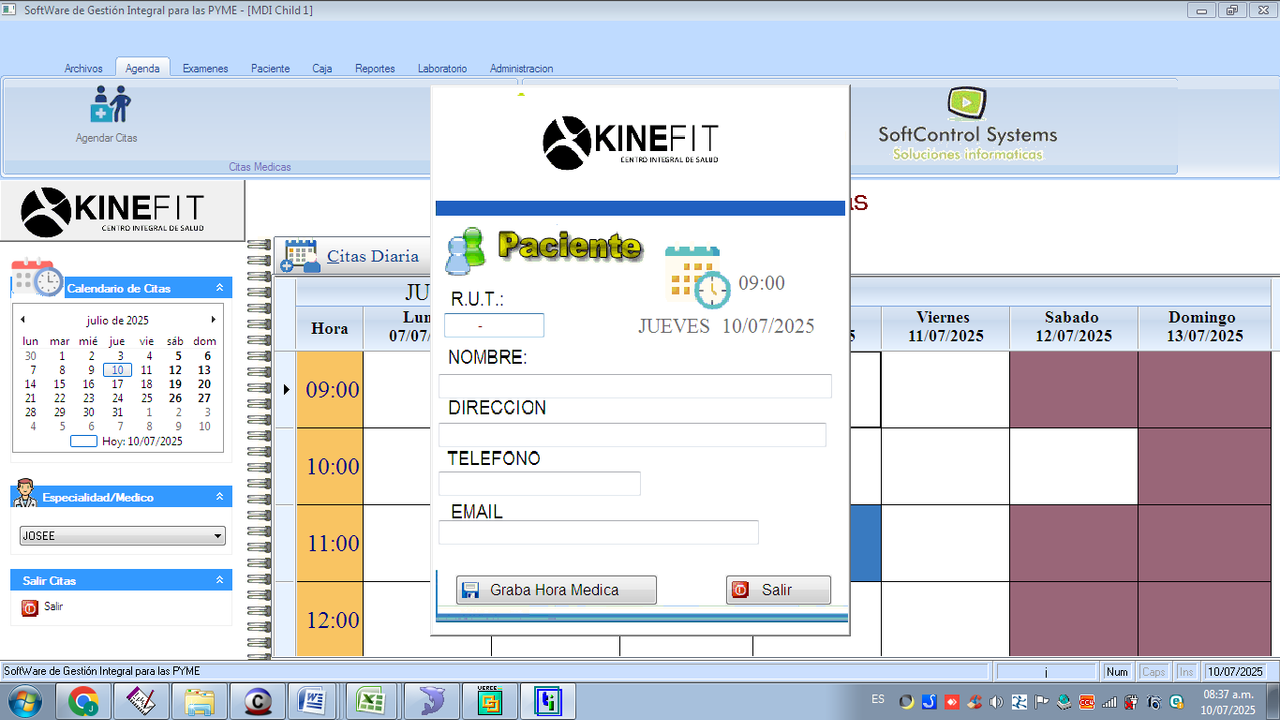Collapse the Calendario de Citas panel
This screenshot has height=720, width=1280.
pos(219,287)
